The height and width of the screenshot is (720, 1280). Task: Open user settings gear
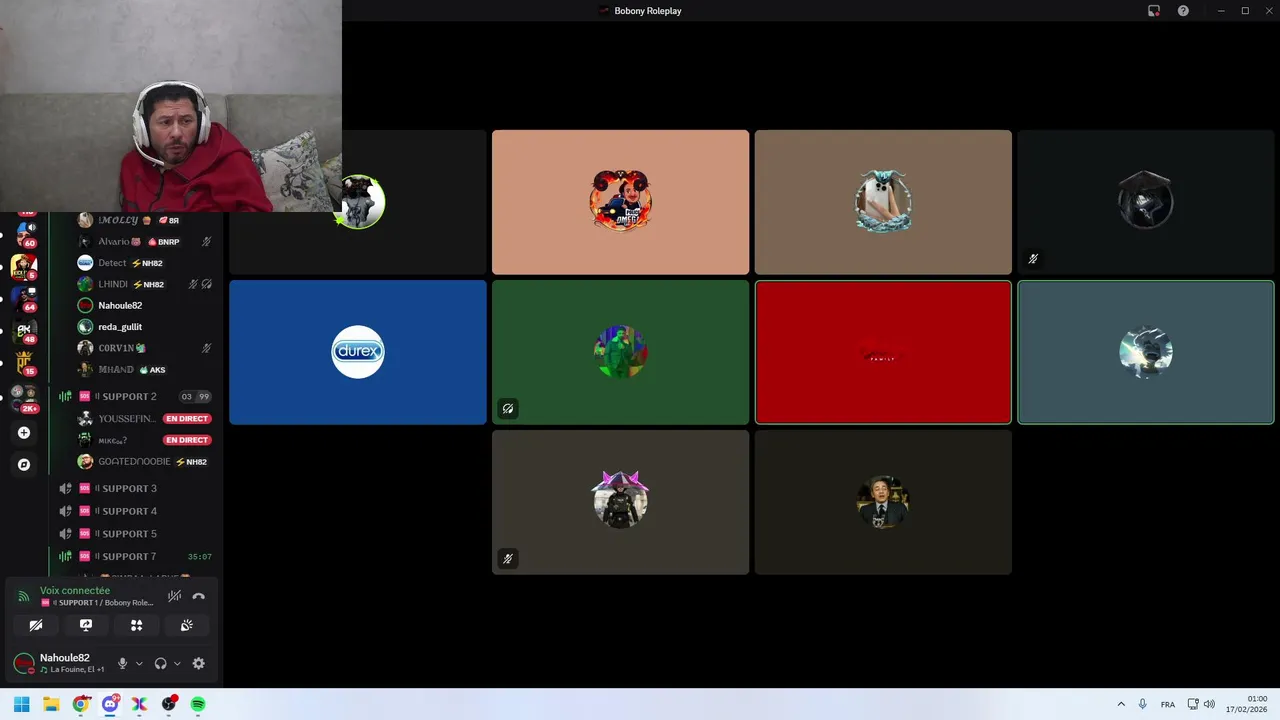click(x=198, y=663)
